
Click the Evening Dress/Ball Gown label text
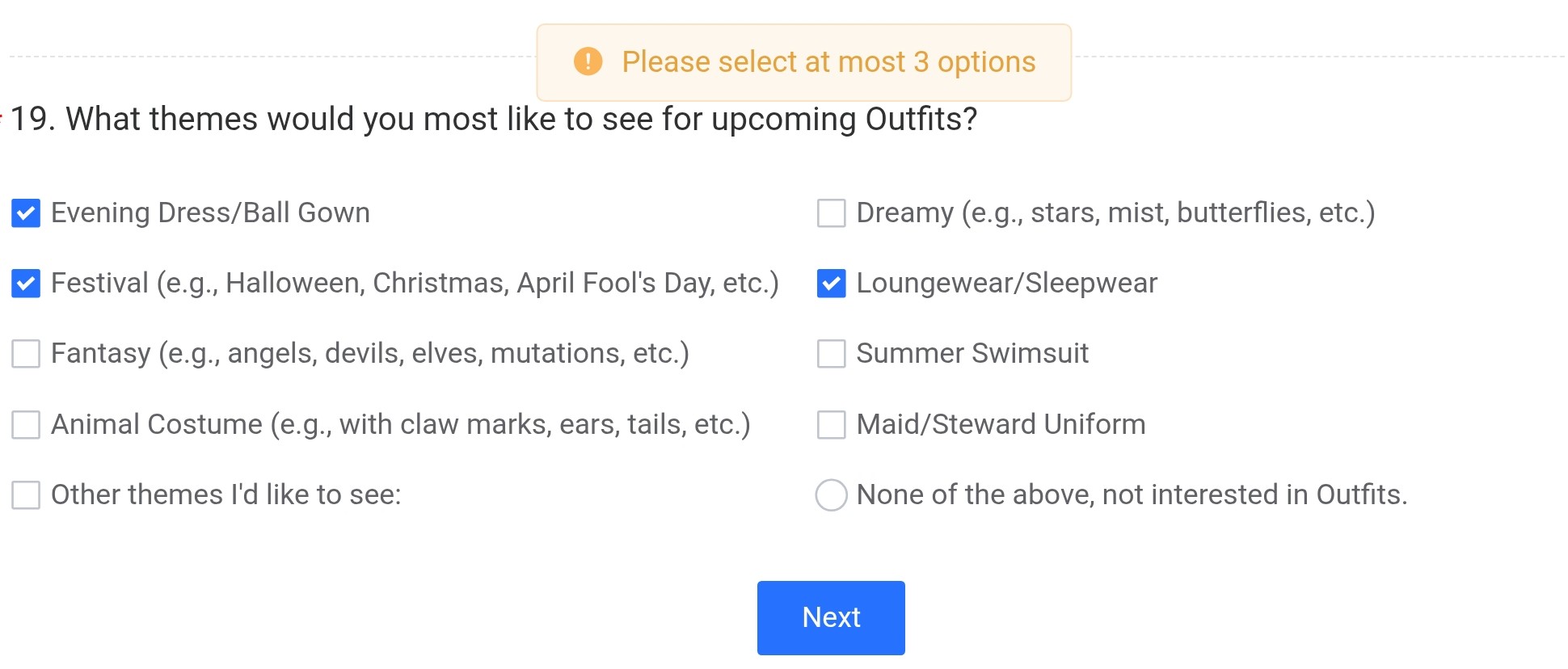[210, 212]
